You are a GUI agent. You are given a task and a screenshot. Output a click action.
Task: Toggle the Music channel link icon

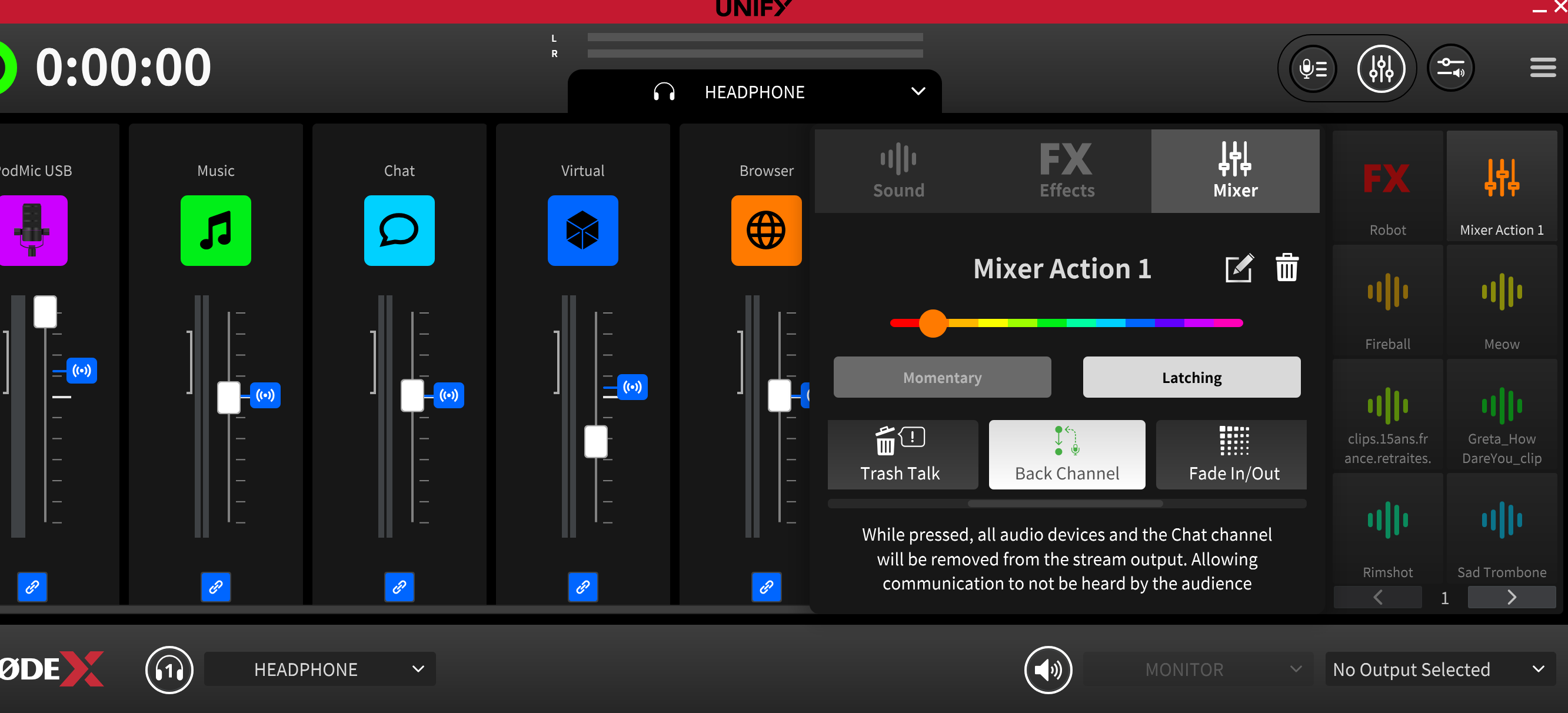[x=215, y=587]
